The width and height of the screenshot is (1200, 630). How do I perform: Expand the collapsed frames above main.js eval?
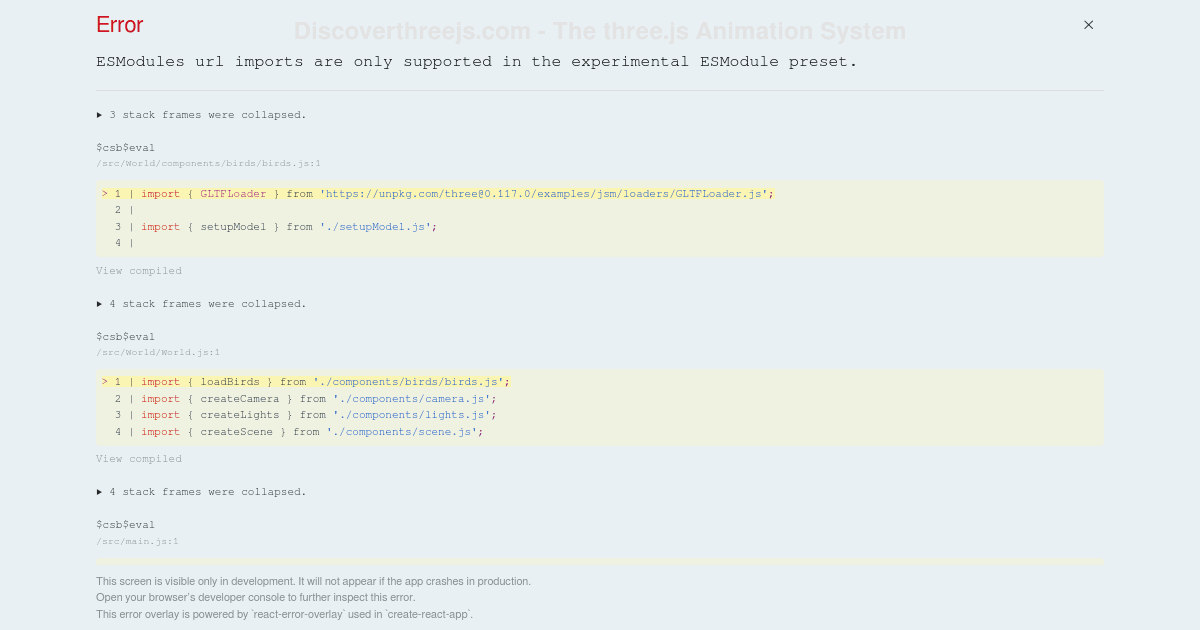pos(201,492)
